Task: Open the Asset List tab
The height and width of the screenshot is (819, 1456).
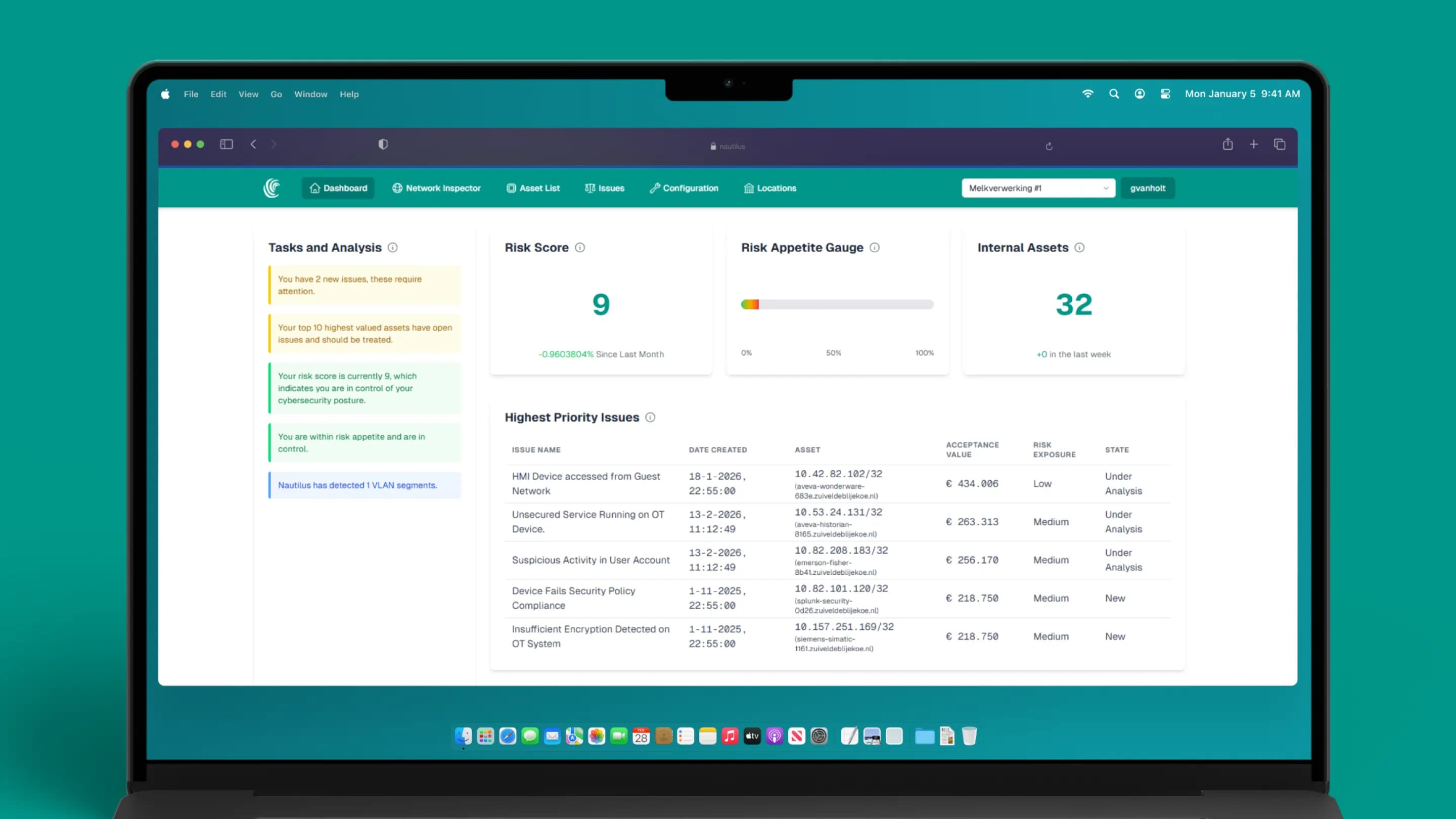Action: pyautogui.click(x=533, y=188)
